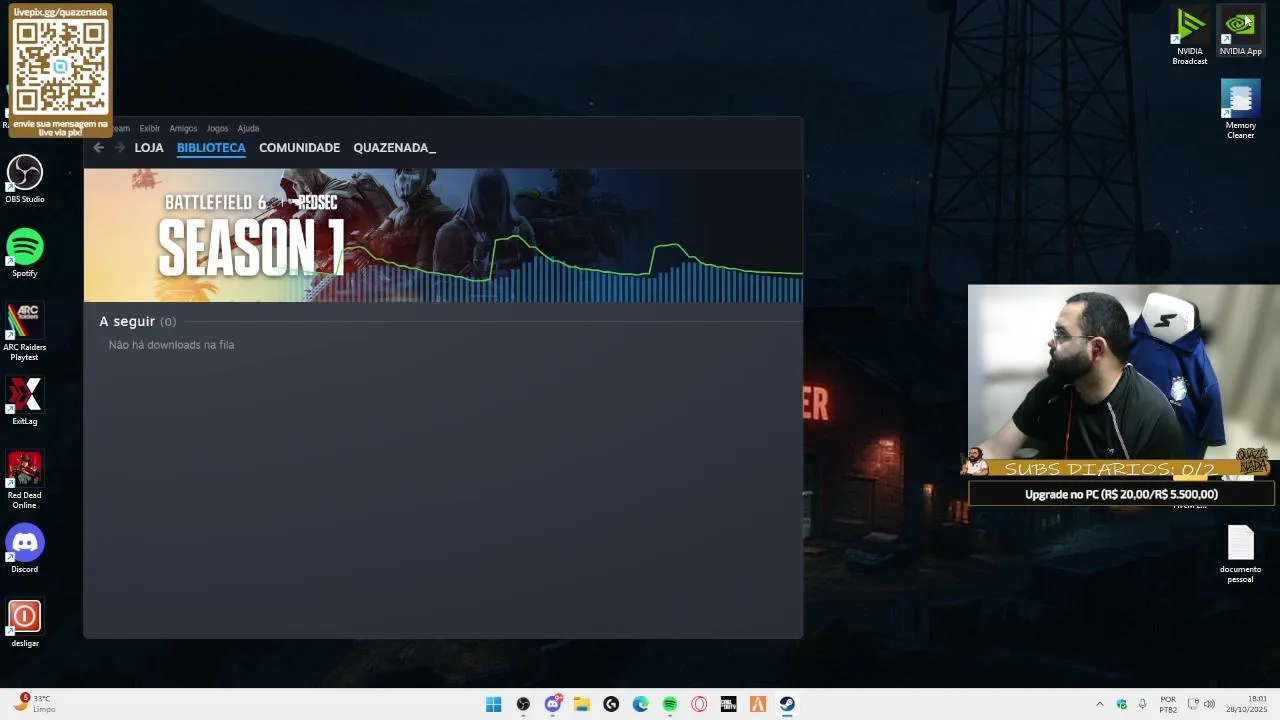Click the orange app icon in the taskbar
Screen dimensions: 1280x720
[758, 704]
